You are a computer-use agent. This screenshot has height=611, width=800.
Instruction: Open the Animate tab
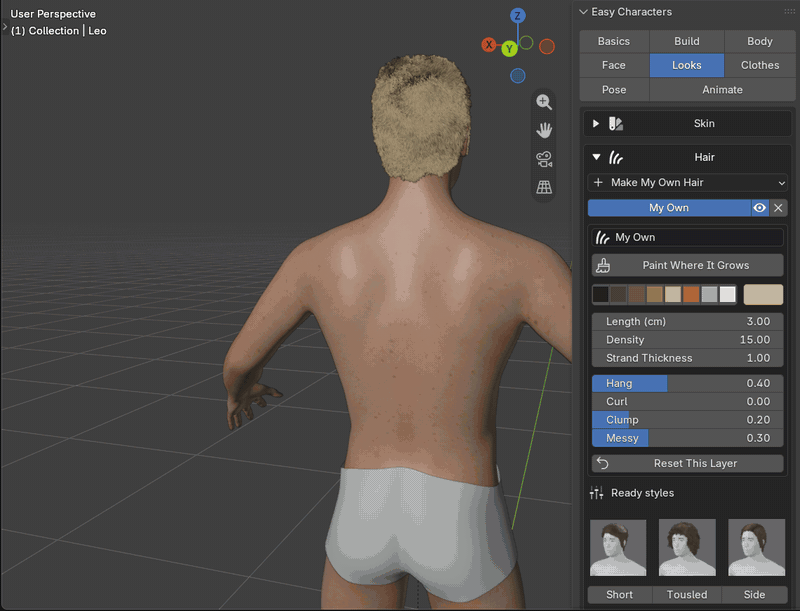(x=722, y=90)
